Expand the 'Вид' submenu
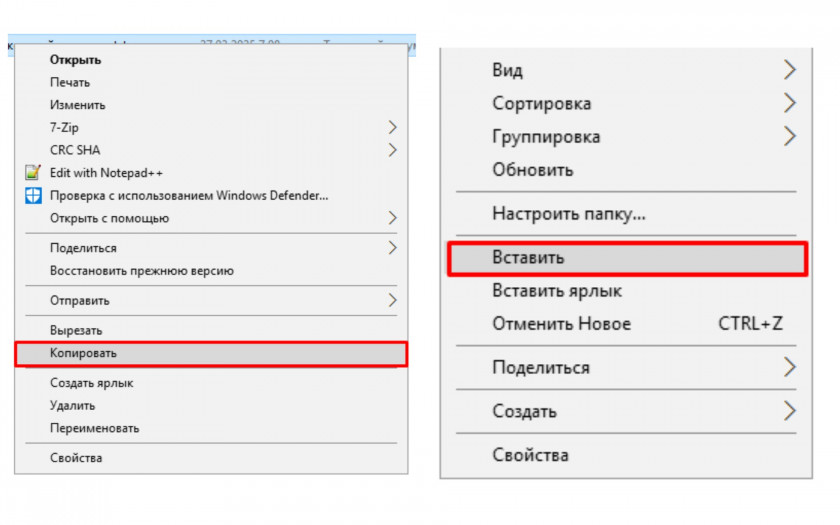The image size is (840, 525). pos(789,70)
